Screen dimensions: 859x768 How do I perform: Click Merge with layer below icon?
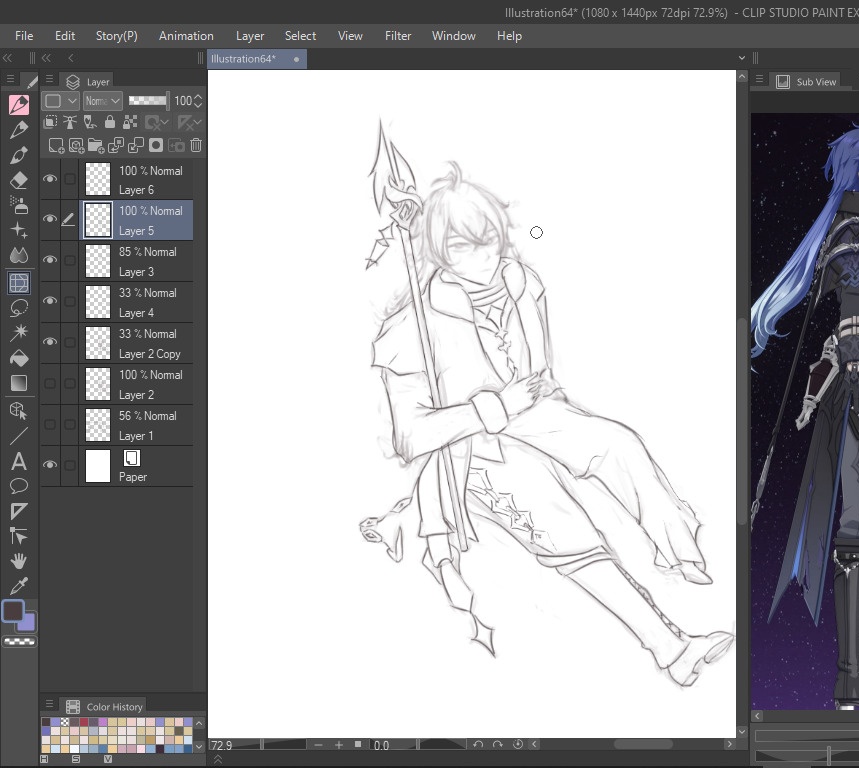coord(136,145)
